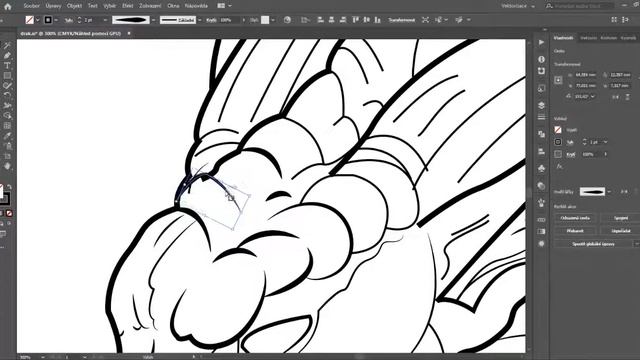Select reference point locator in Transform section
The height and width of the screenshot is (360, 640).
point(558,80)
